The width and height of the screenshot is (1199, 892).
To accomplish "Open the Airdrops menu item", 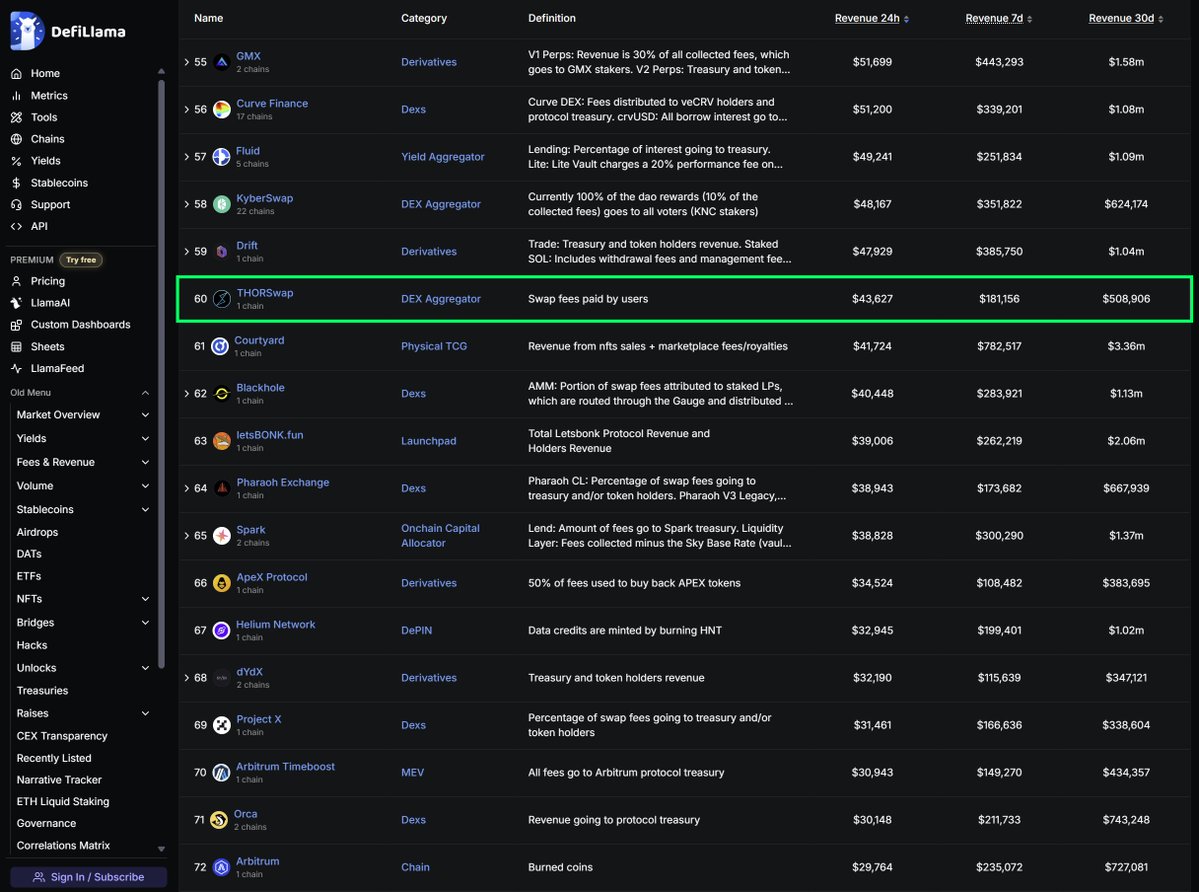I will pyautogui.click(x=37, y=532).
